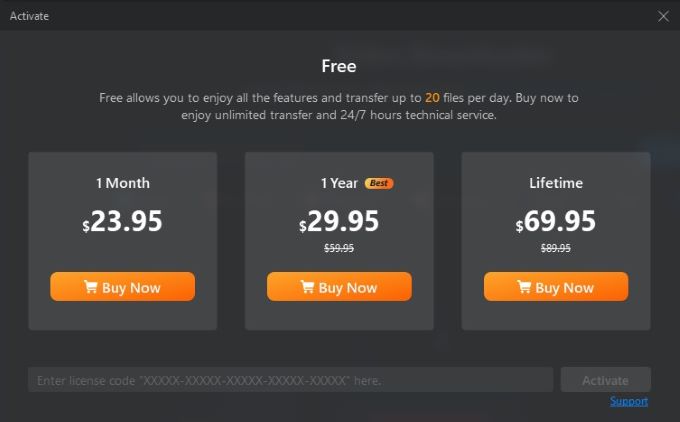The width and height of the screenshot is (680, 422).
Task: Click the $29.95 price
Action: [x=339, y=221]
